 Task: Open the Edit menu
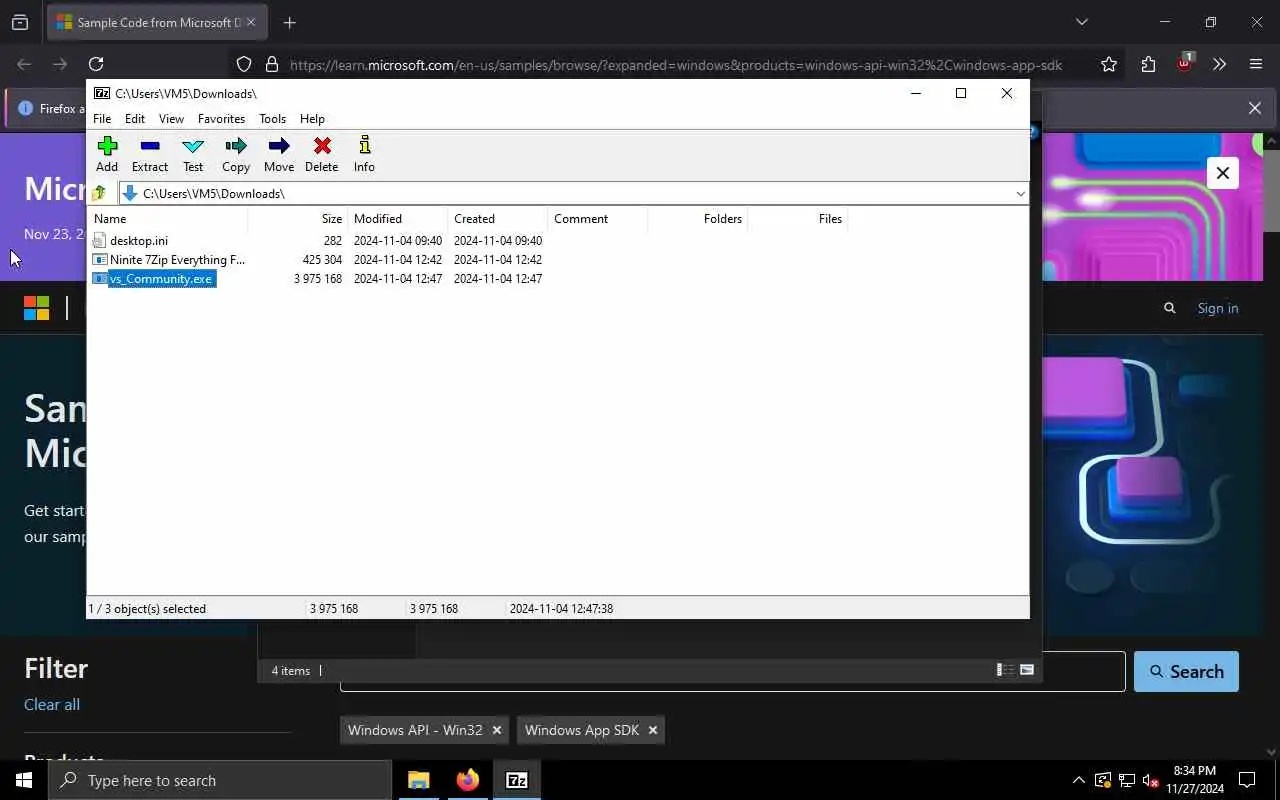[x=135, y=118]
